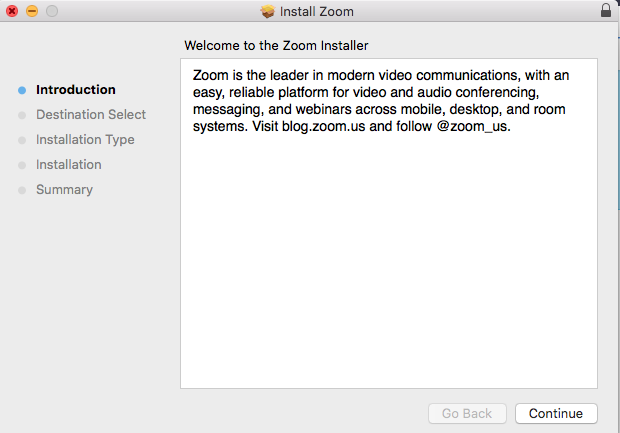Close the Install Zoom window

[12, 11]
